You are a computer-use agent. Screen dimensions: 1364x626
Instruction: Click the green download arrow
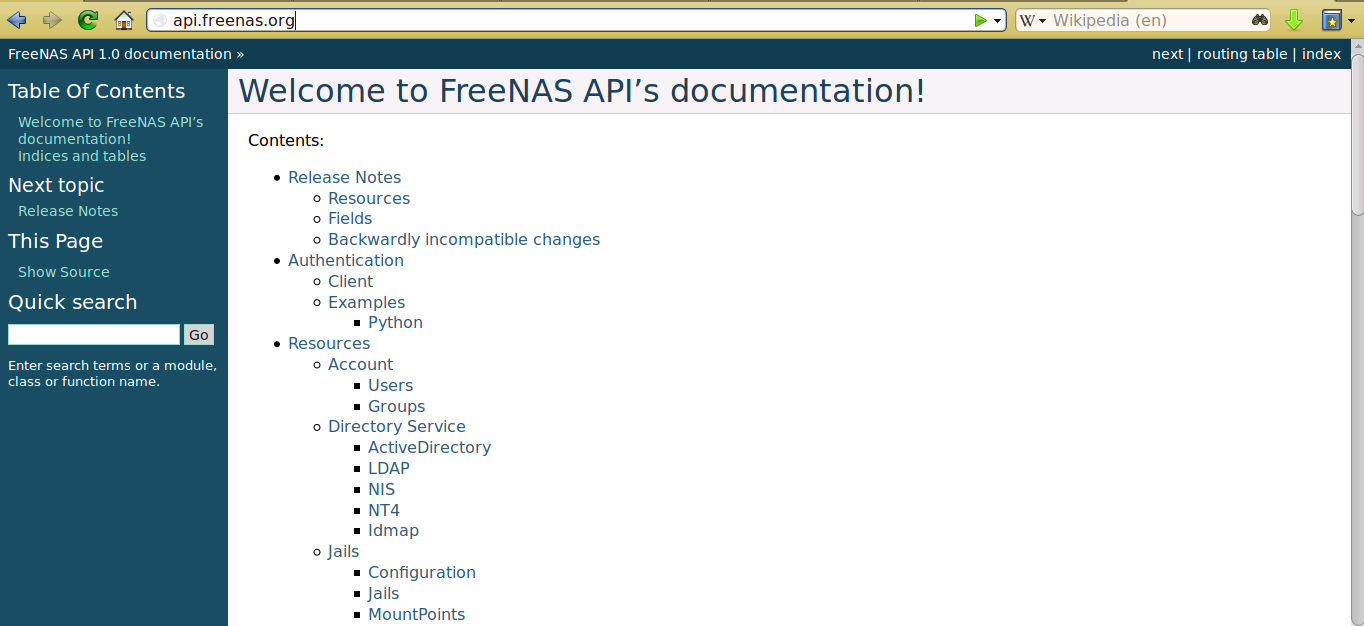coord(1294,19)
